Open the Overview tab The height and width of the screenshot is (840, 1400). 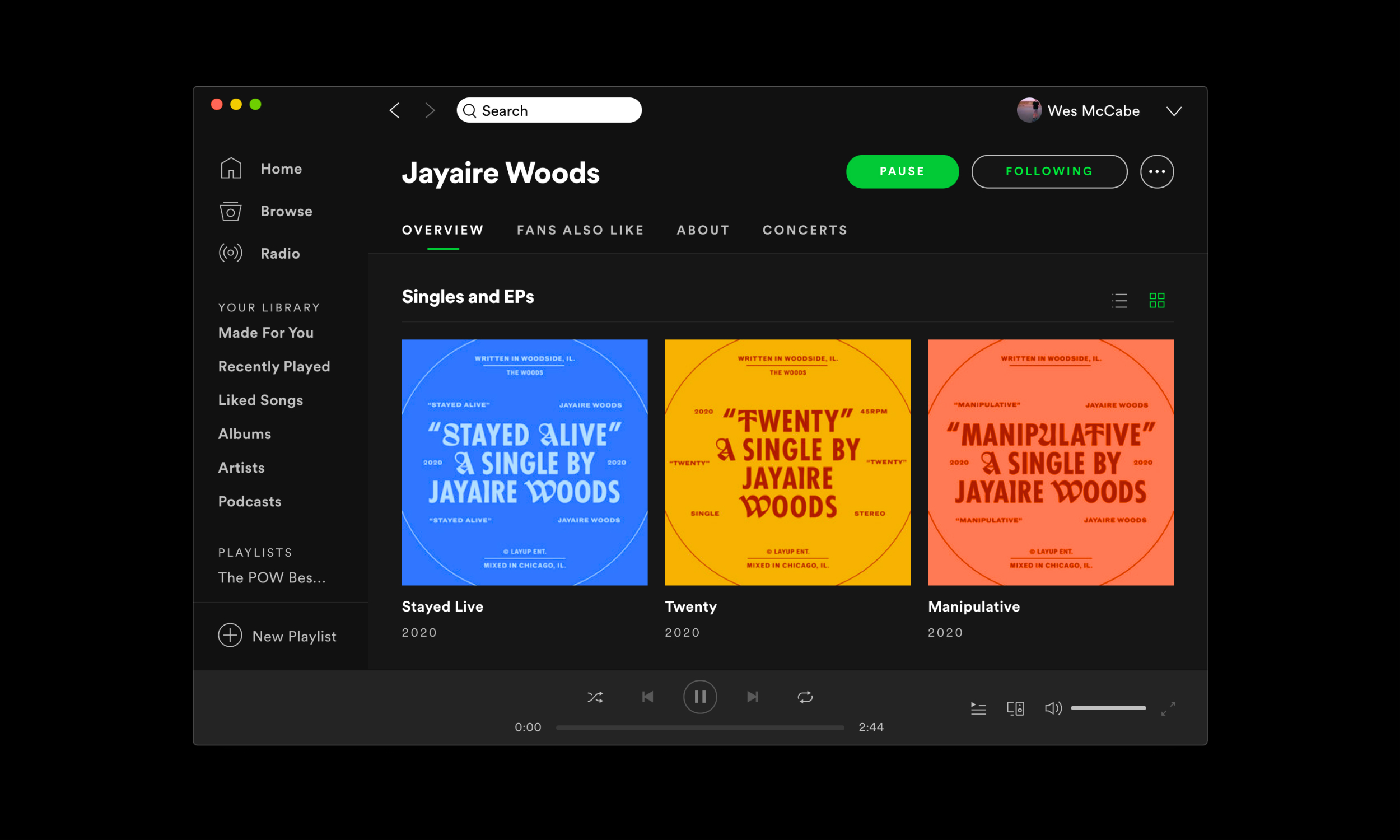point(443,230)
